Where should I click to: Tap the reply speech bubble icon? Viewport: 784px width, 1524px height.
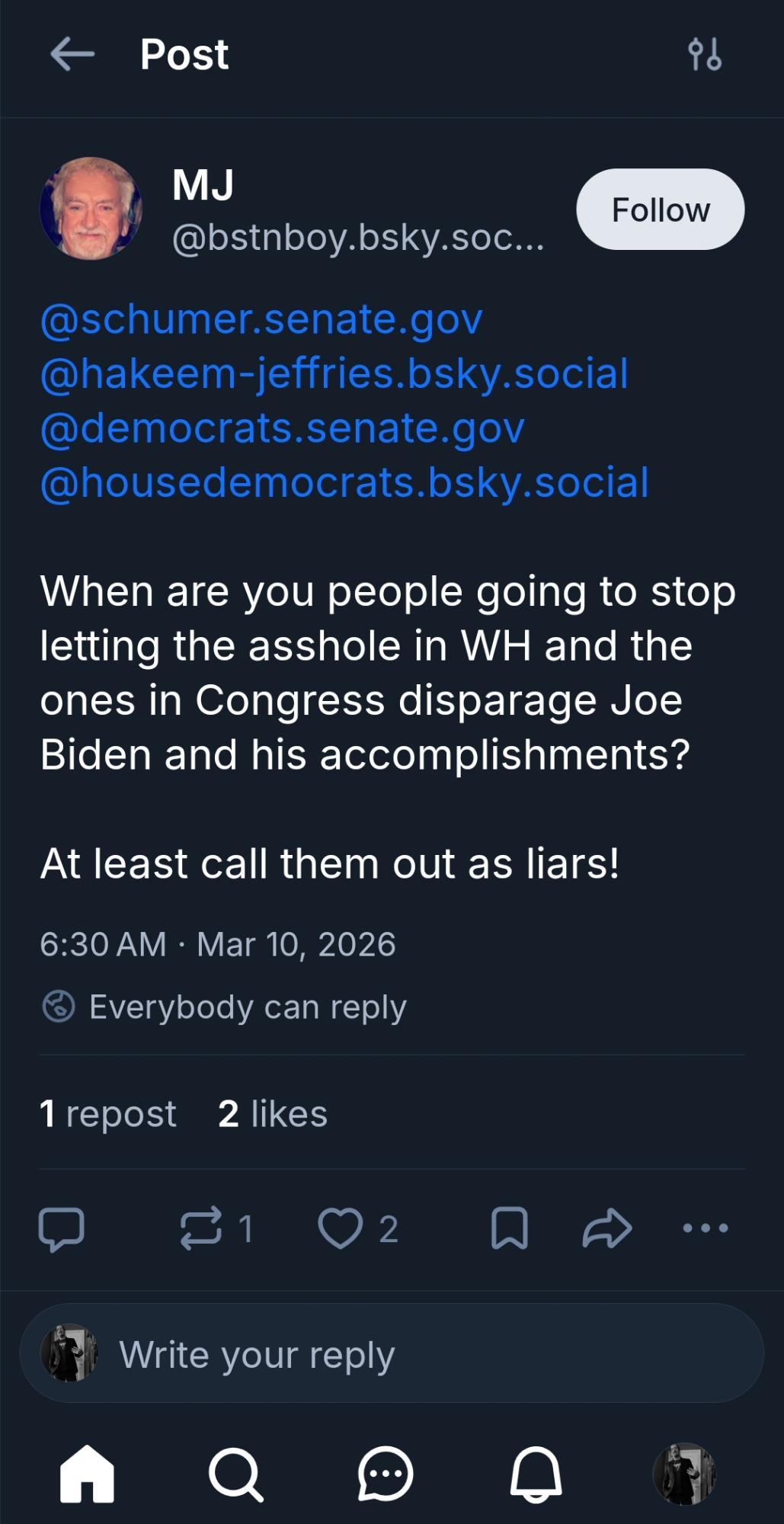(61, 1228)
